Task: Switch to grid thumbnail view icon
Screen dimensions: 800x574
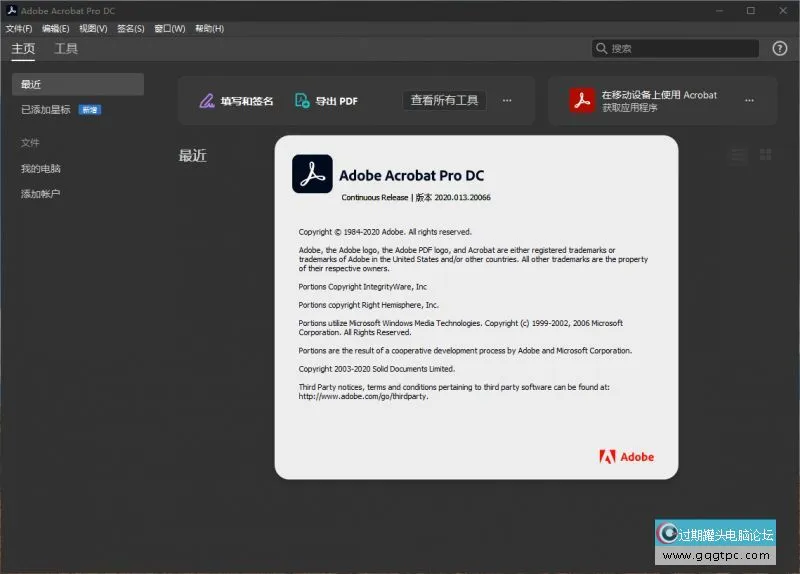Action: tap(766, 155)
